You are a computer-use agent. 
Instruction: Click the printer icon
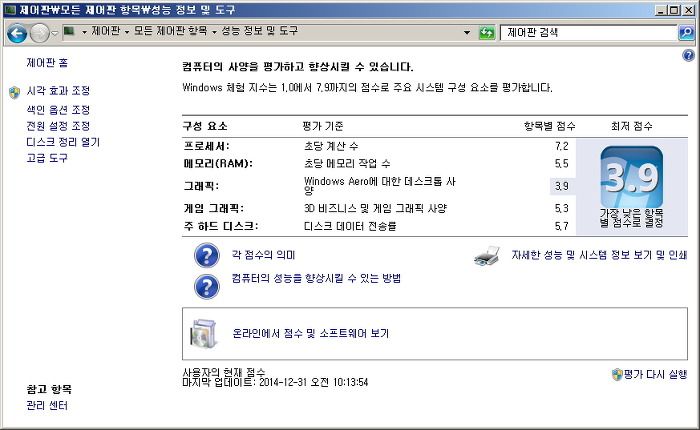[x=487, y=256]
